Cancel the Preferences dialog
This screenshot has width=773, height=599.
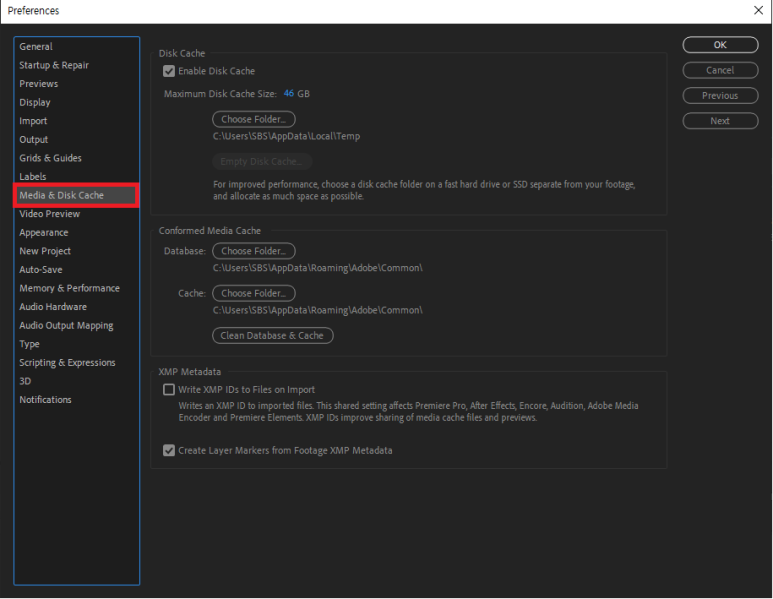tap(720, 70)
